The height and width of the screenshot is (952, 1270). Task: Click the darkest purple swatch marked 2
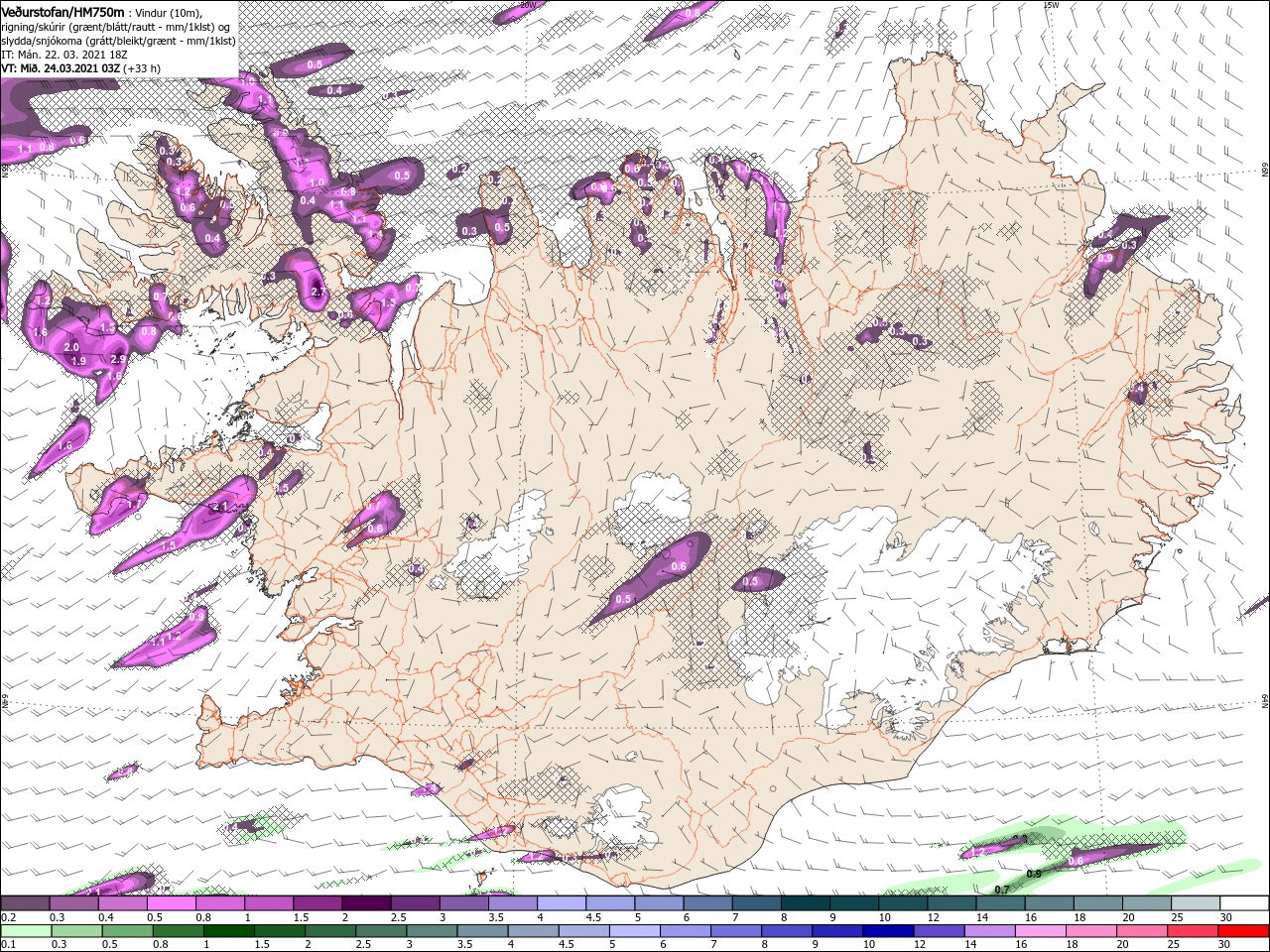tap(366, 903)
